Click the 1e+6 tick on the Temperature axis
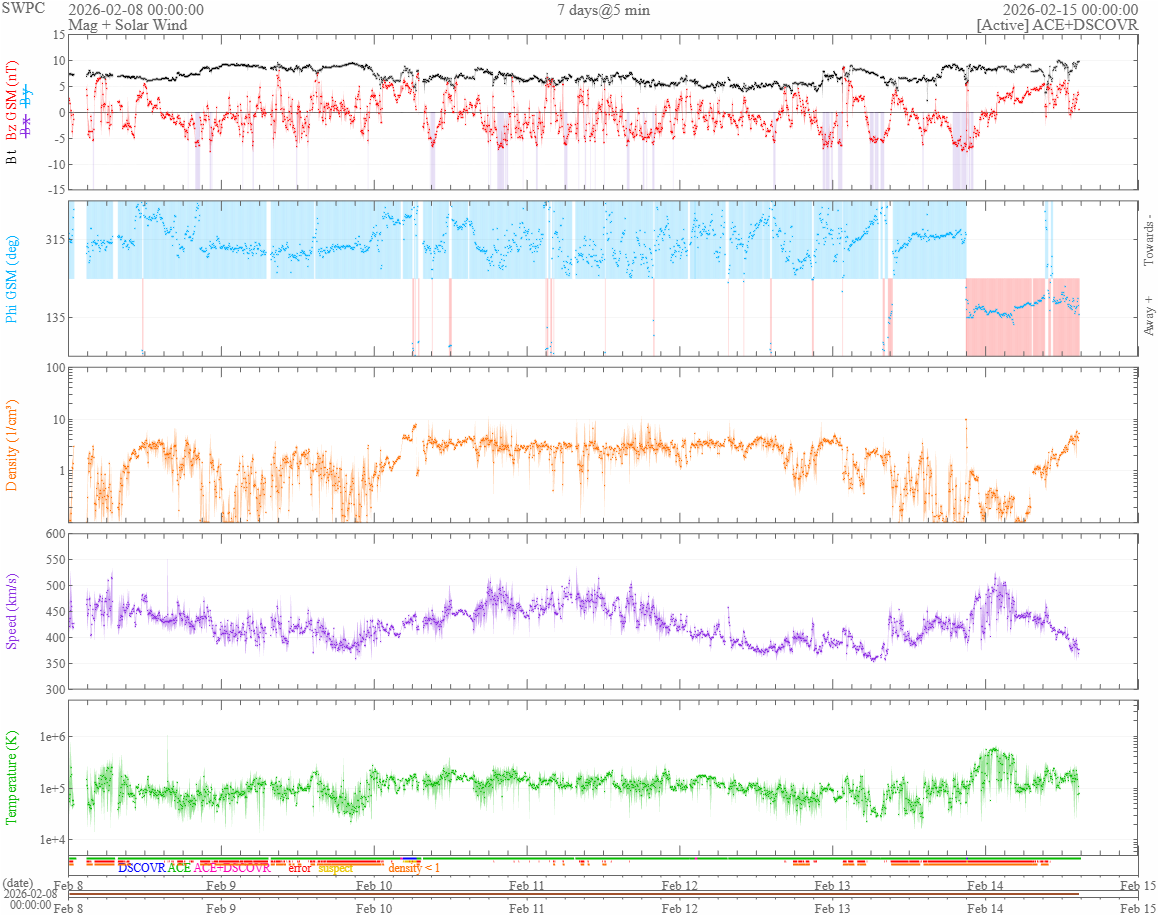This screenshot has width=1158, height=915. (x=52, y=737)
